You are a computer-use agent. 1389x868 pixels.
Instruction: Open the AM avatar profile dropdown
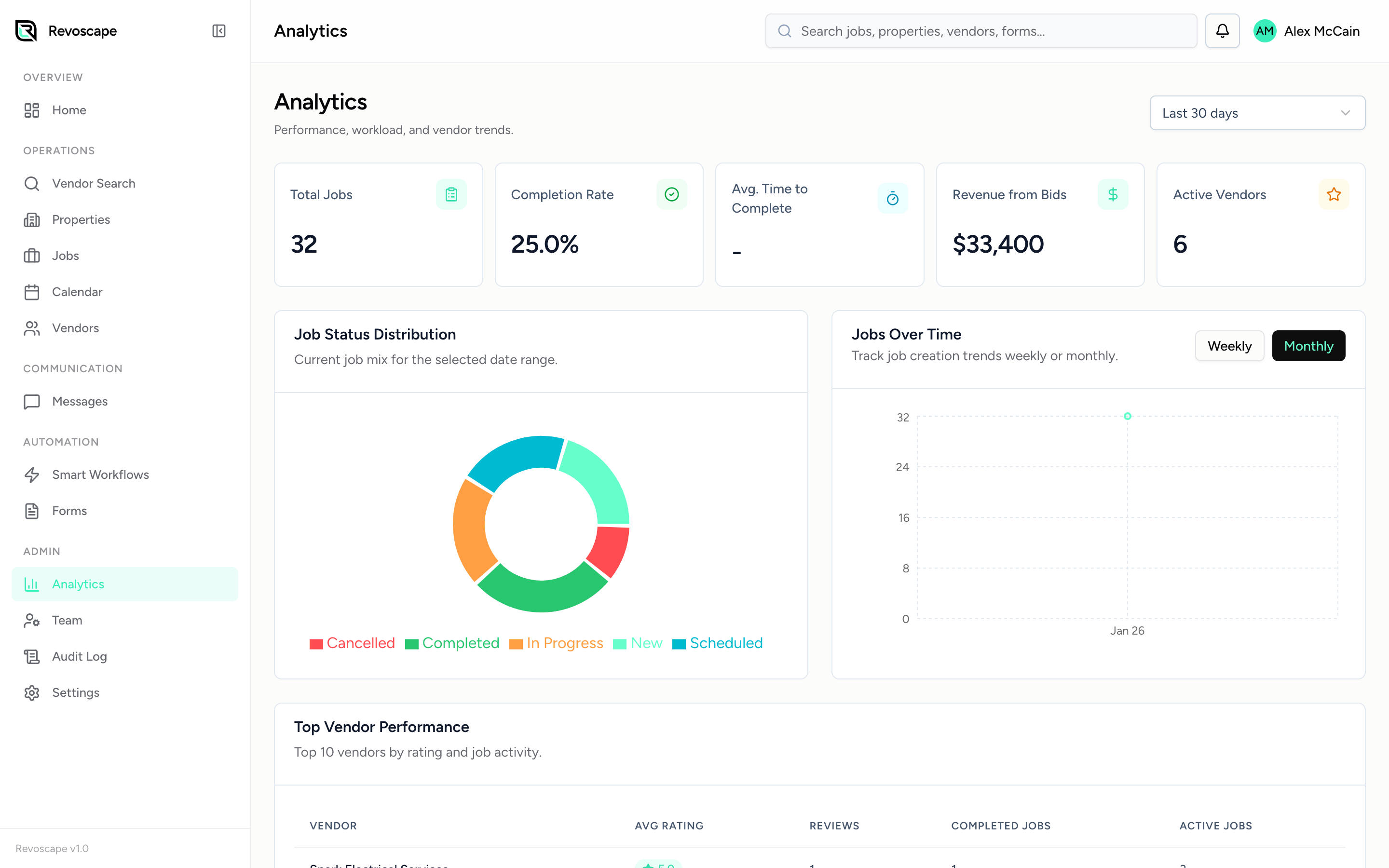1265,30
